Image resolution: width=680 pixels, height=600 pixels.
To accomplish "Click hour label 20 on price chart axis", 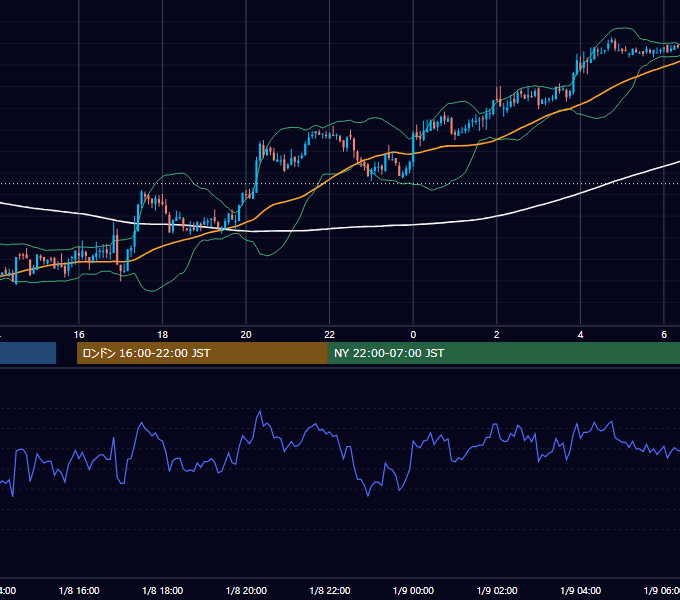I will tap(246, 335).
